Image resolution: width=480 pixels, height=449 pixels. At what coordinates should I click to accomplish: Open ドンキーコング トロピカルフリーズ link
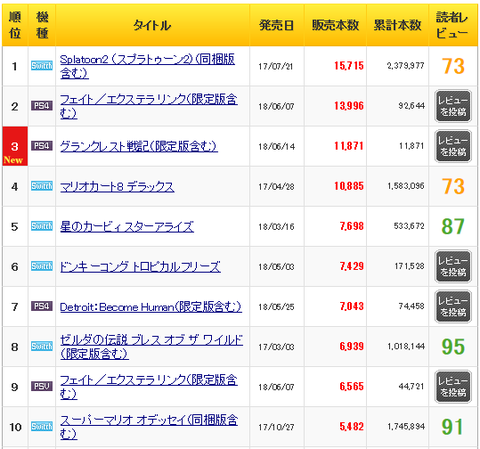coord(140,267)
